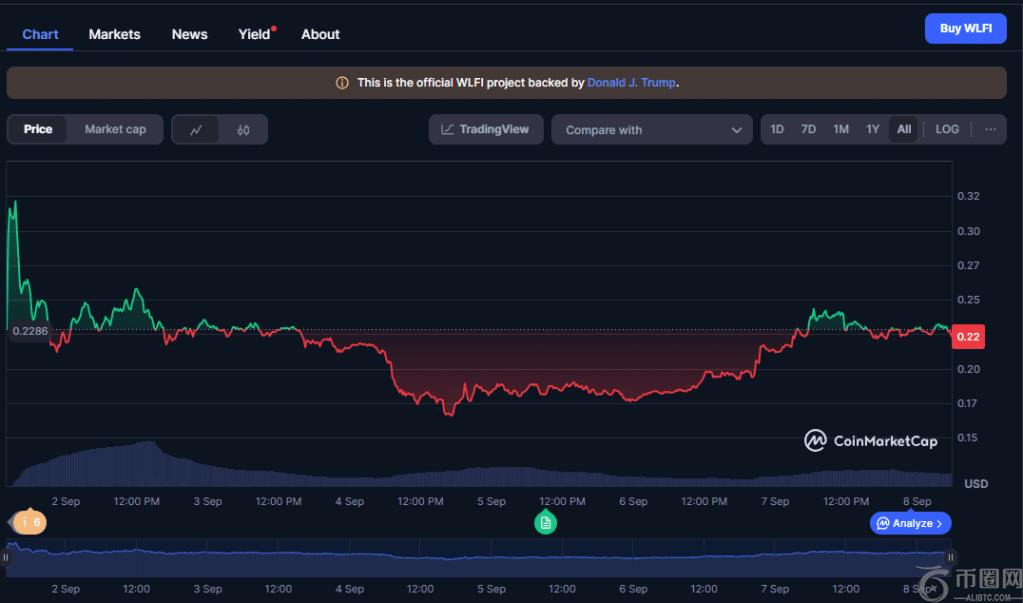Select the line chart type icon

(x=196, y=129)
